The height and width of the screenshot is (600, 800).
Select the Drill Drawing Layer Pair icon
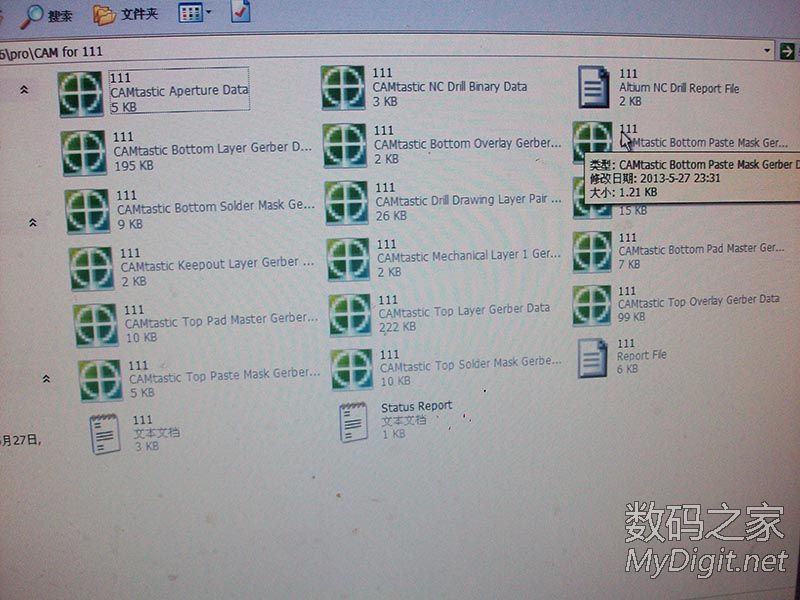[347, 203]
